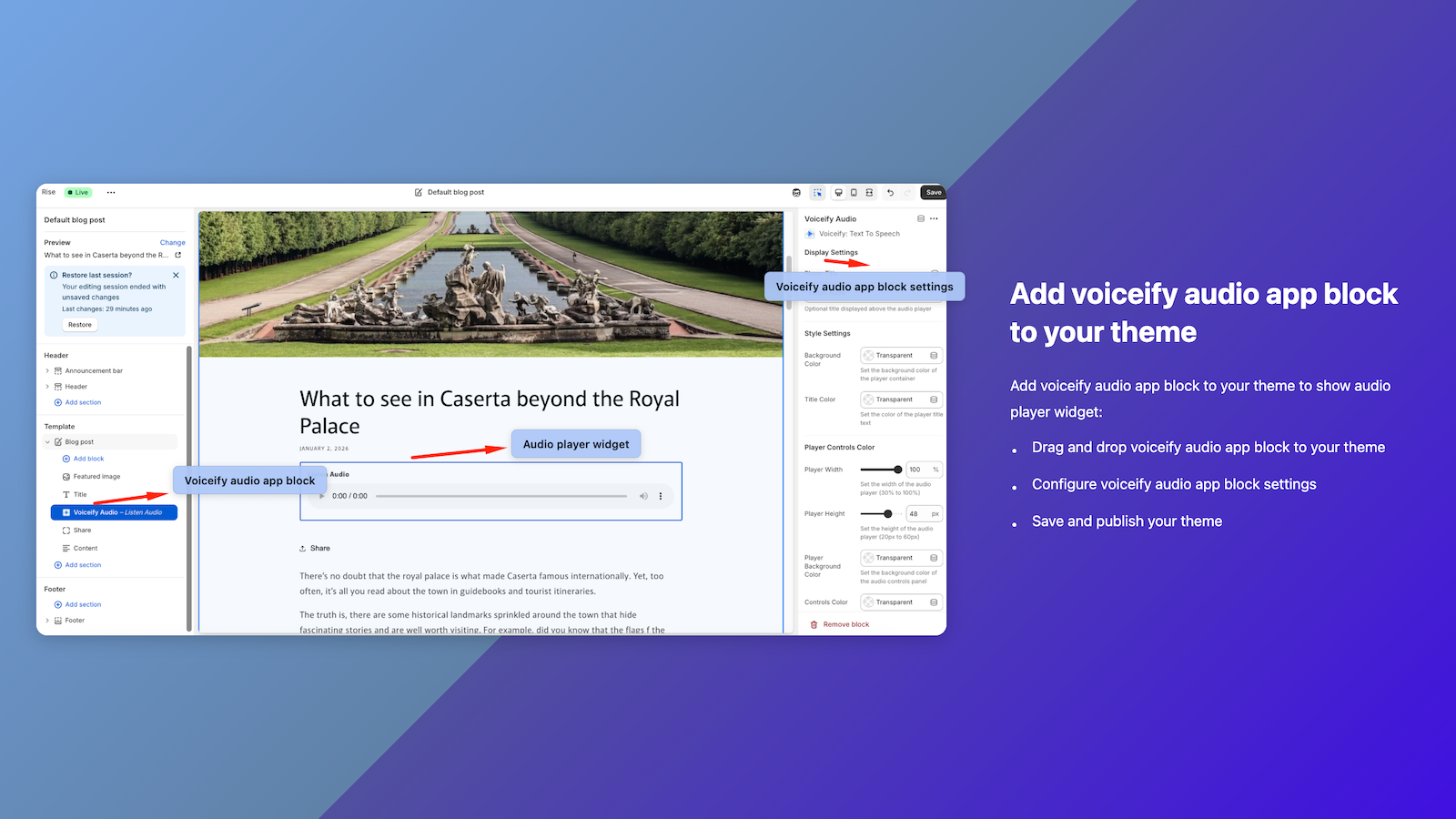Collapse the Blog post template tree
This screenshot has width=1456, height=819.
tap(47, 441)
